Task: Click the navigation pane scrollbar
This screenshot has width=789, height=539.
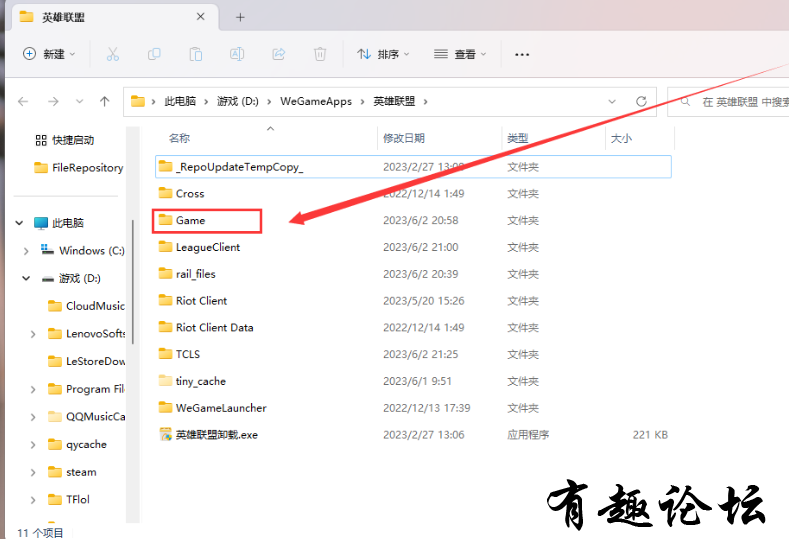Action: point(133,282)
